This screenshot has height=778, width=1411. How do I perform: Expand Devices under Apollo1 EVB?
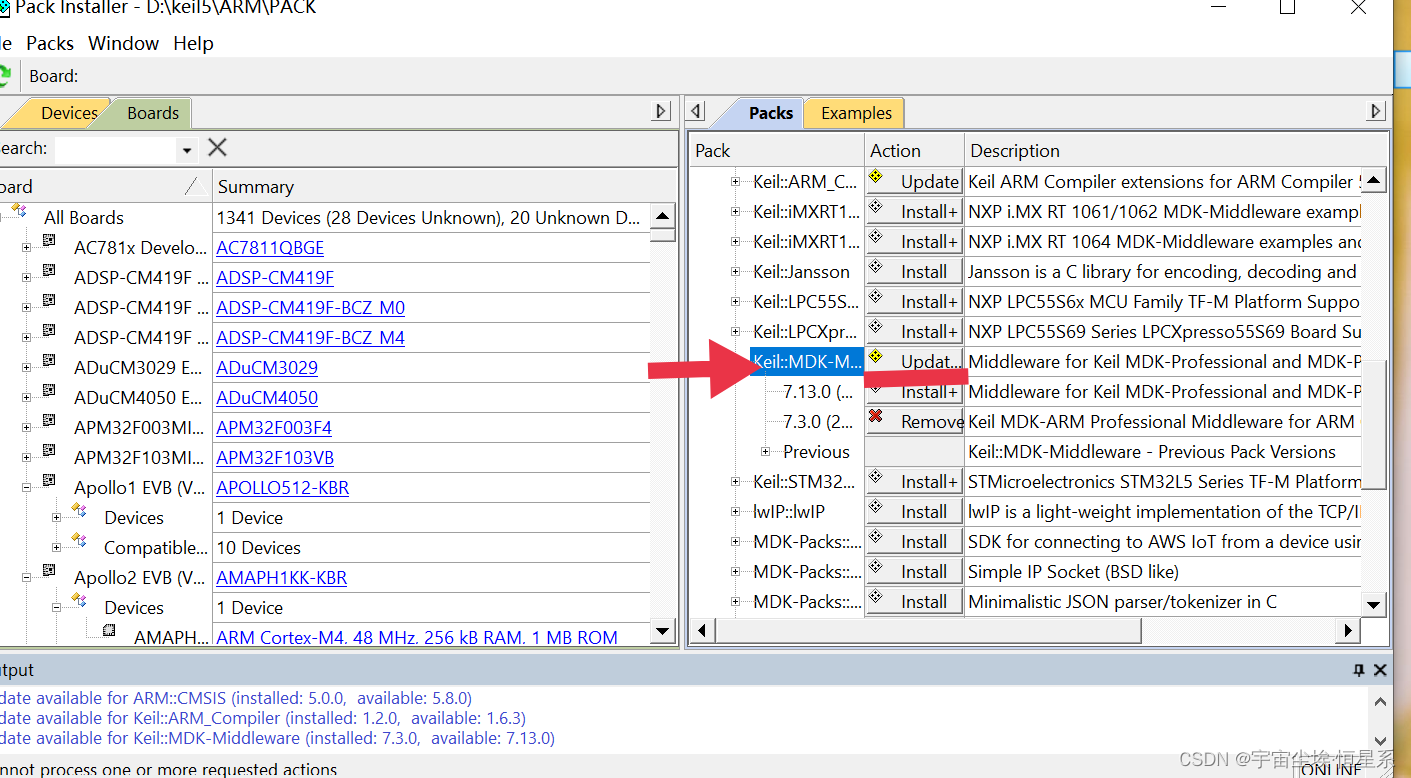pos(56,518)
